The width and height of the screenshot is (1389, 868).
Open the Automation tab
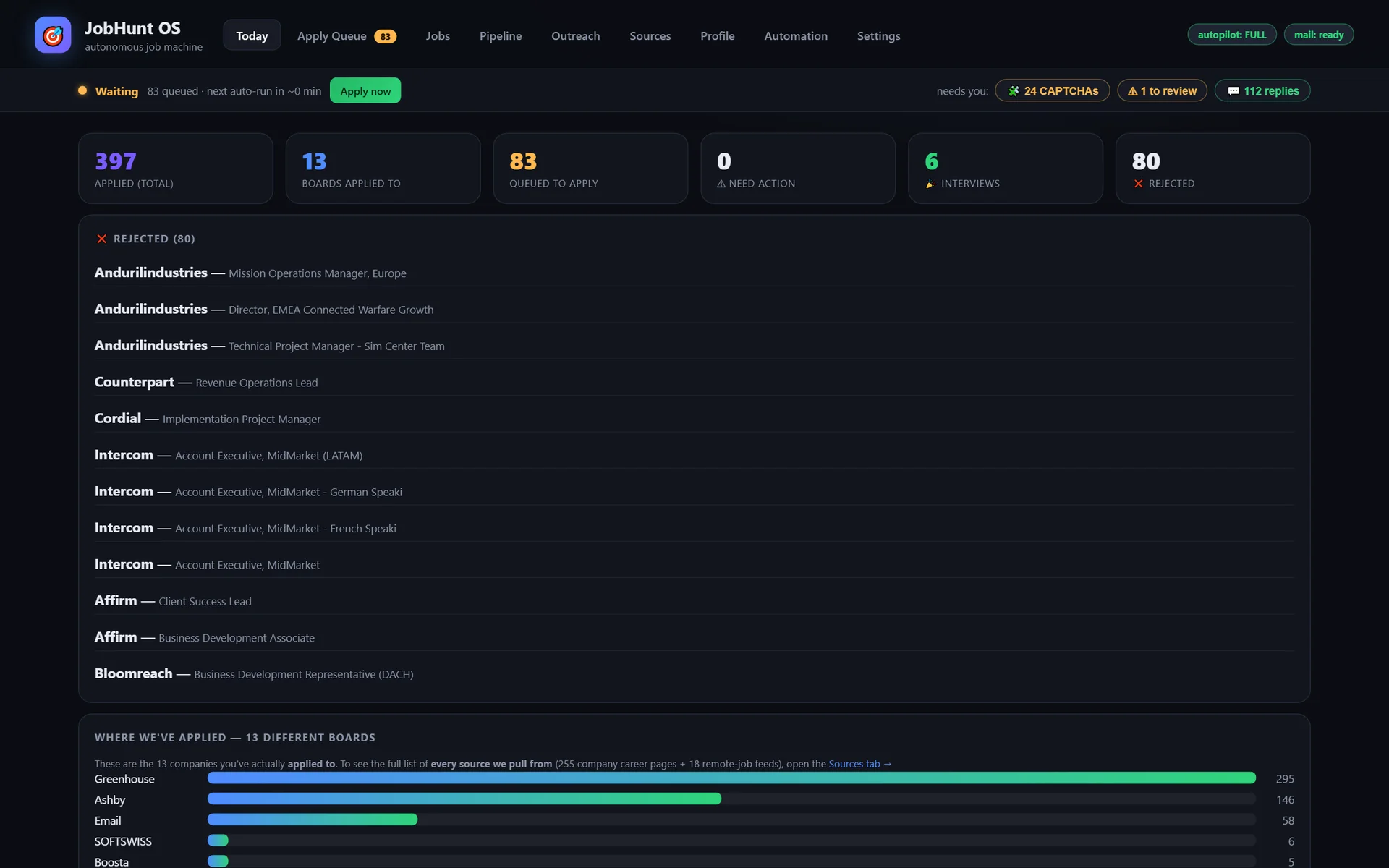[x=796, y=35]
